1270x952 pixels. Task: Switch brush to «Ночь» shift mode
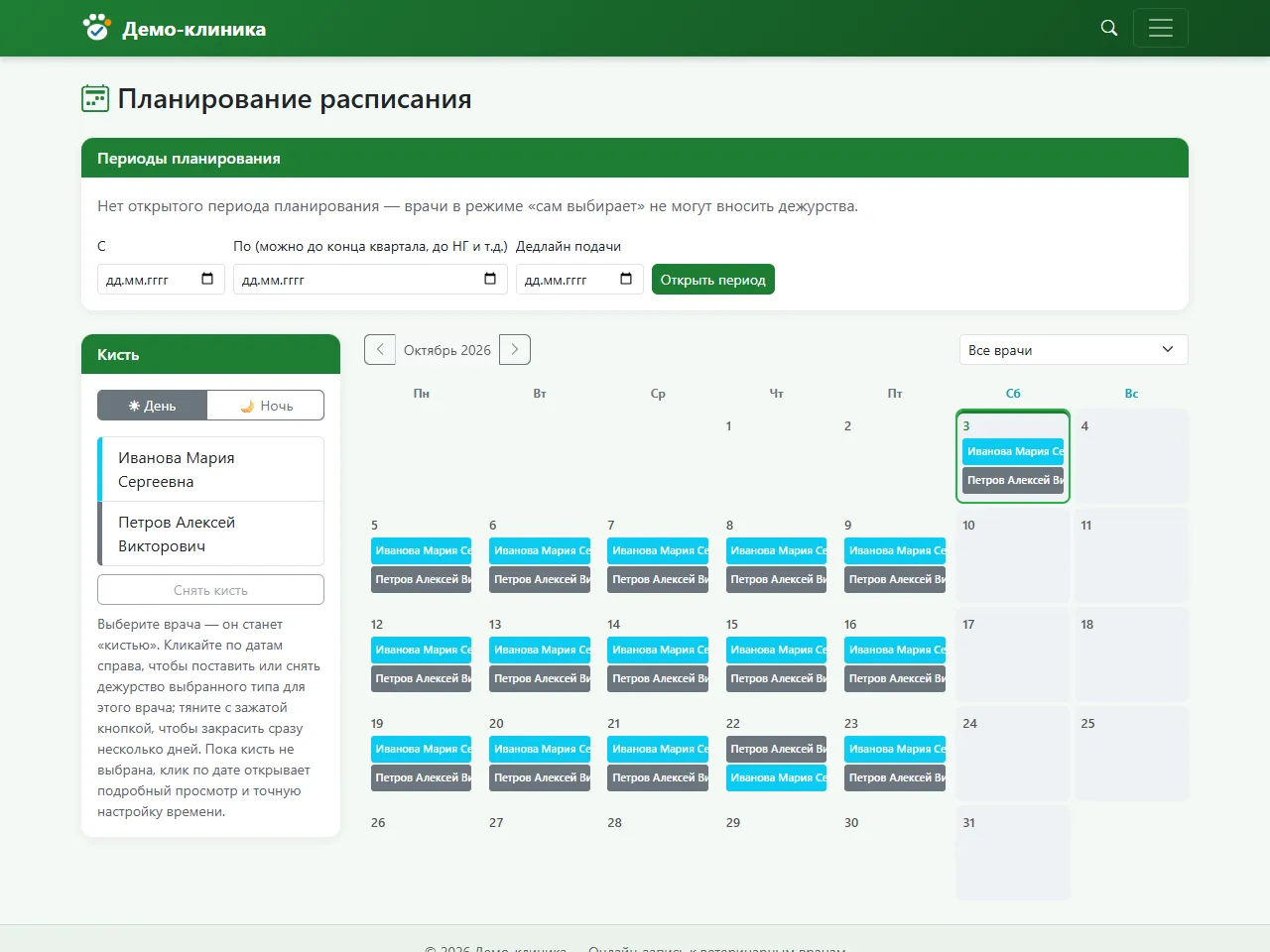[266, 406]
